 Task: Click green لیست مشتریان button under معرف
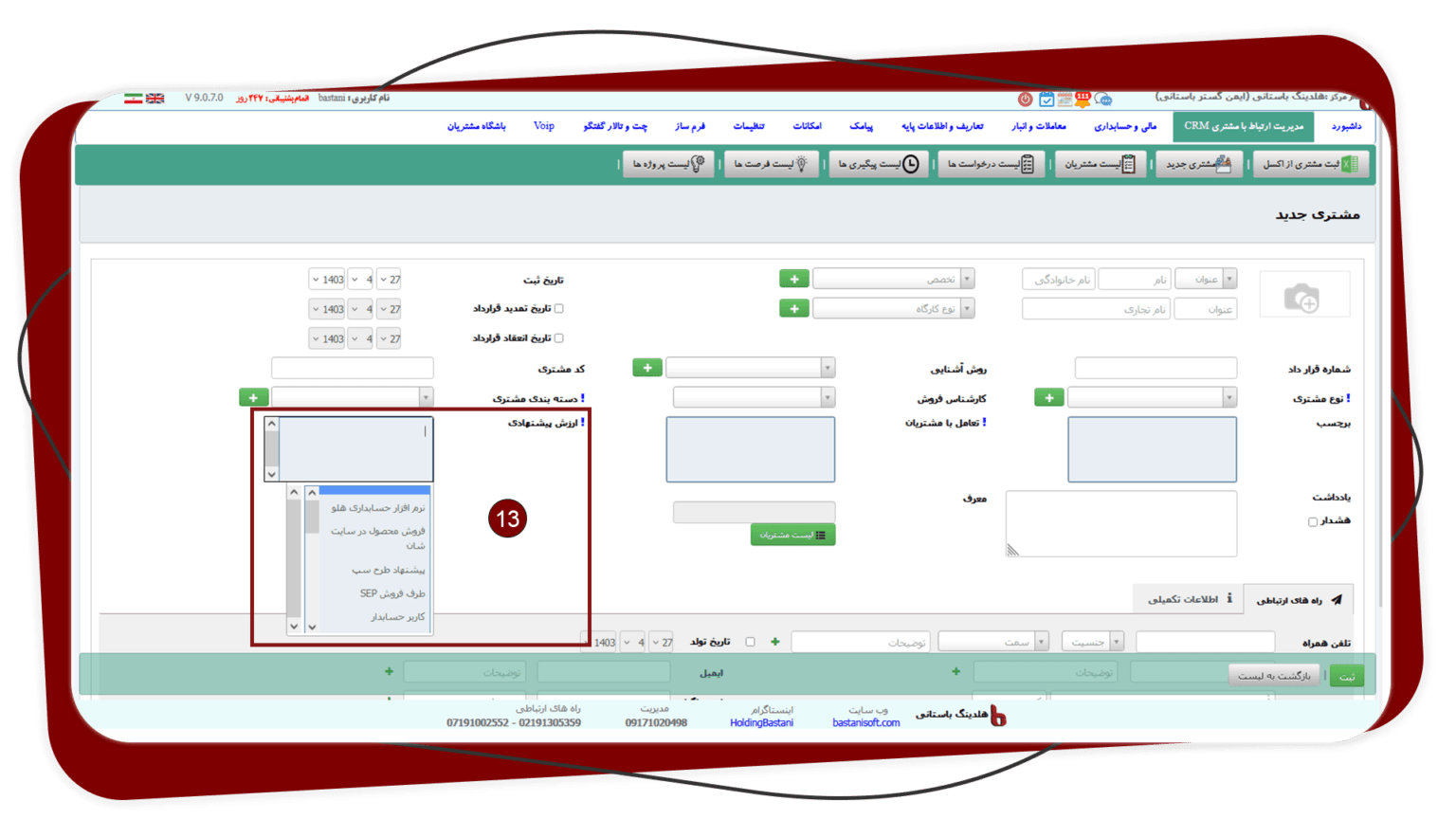(x=792, y=535)
